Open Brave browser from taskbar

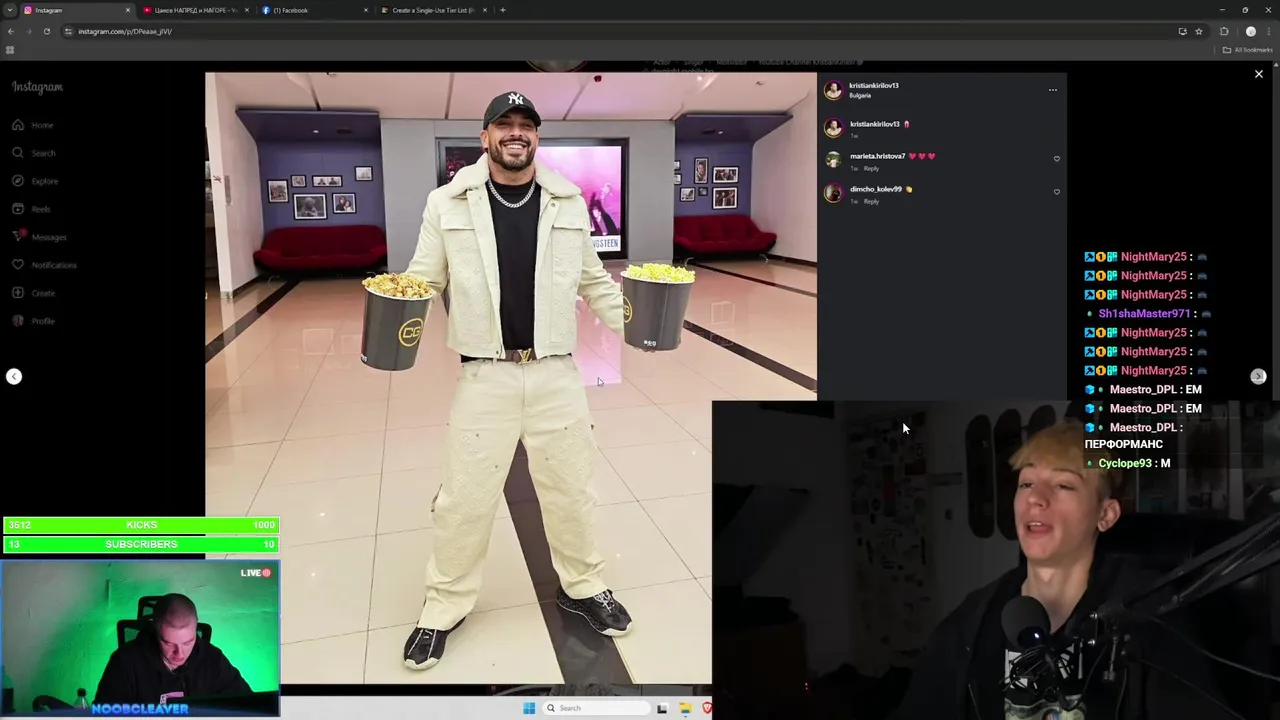[x=707, y=708]
